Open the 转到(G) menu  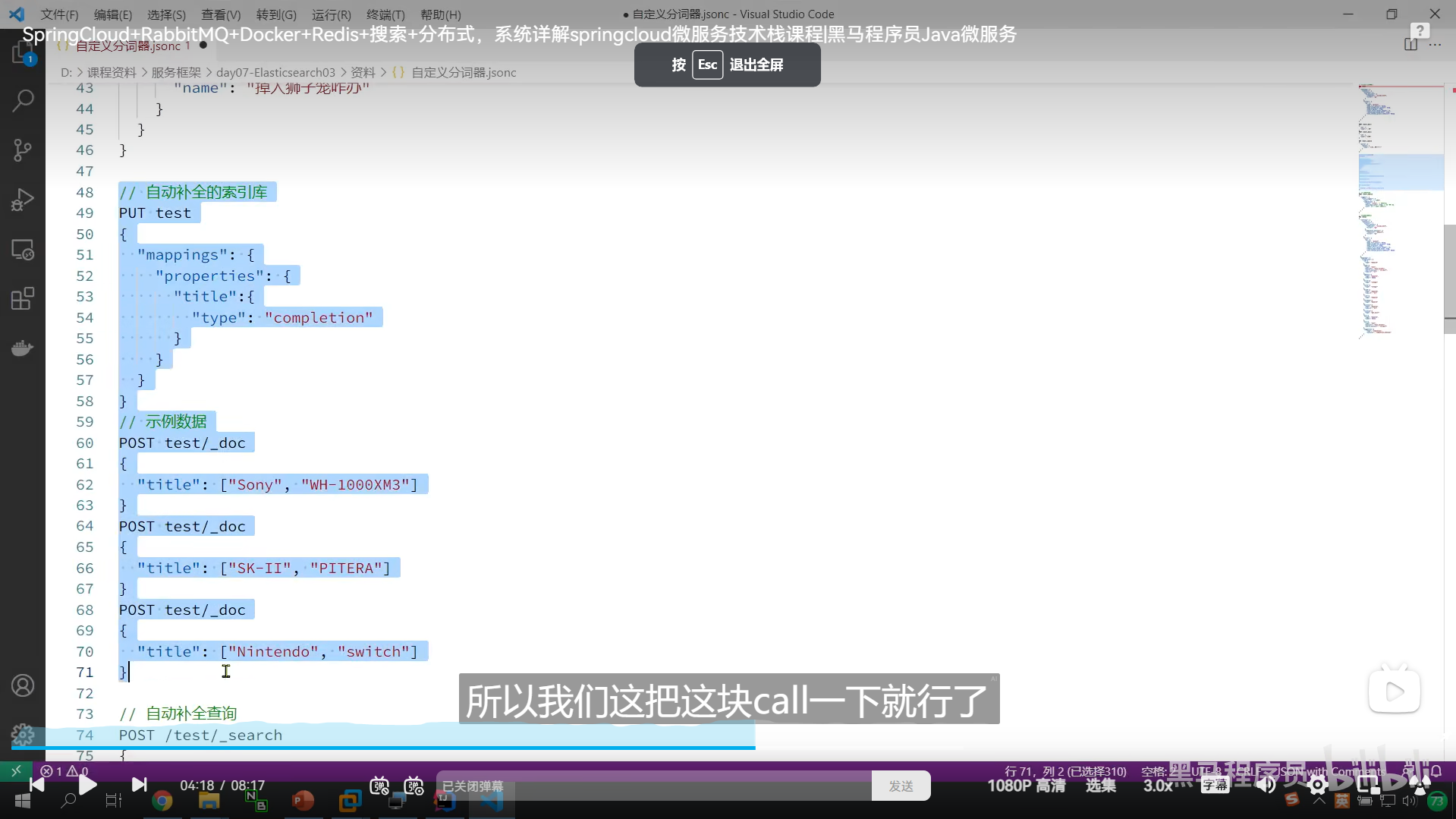click(276, 14)
